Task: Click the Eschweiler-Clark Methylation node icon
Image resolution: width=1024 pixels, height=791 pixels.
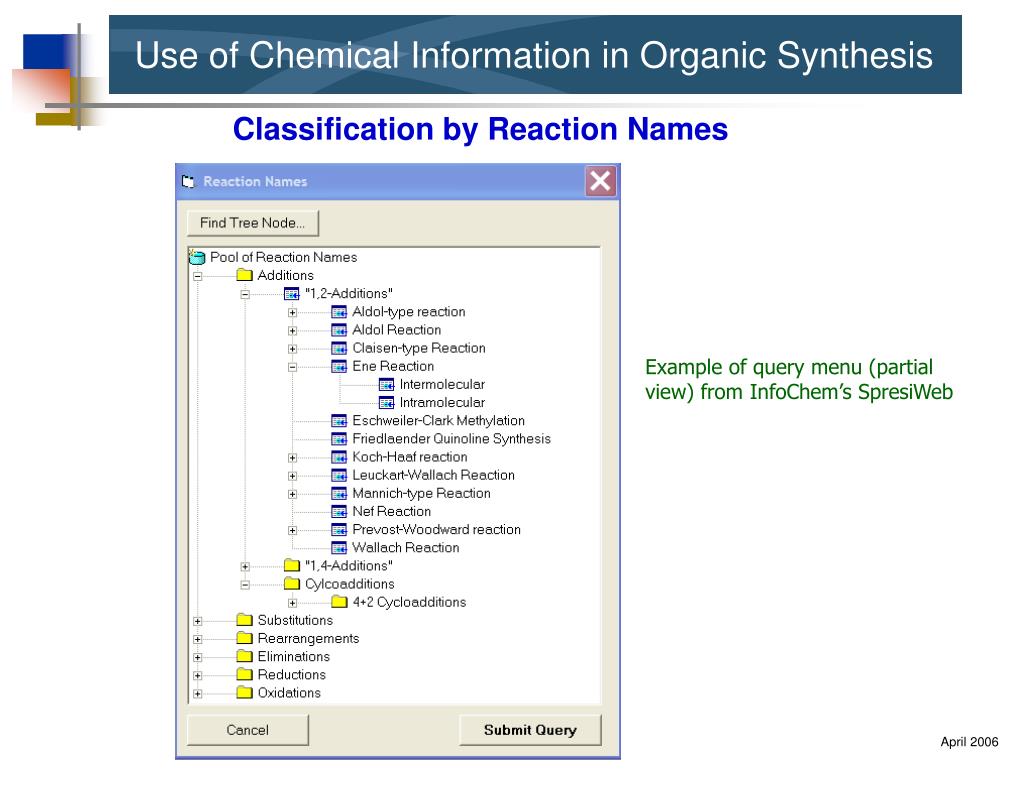Action: coord(339,421)
